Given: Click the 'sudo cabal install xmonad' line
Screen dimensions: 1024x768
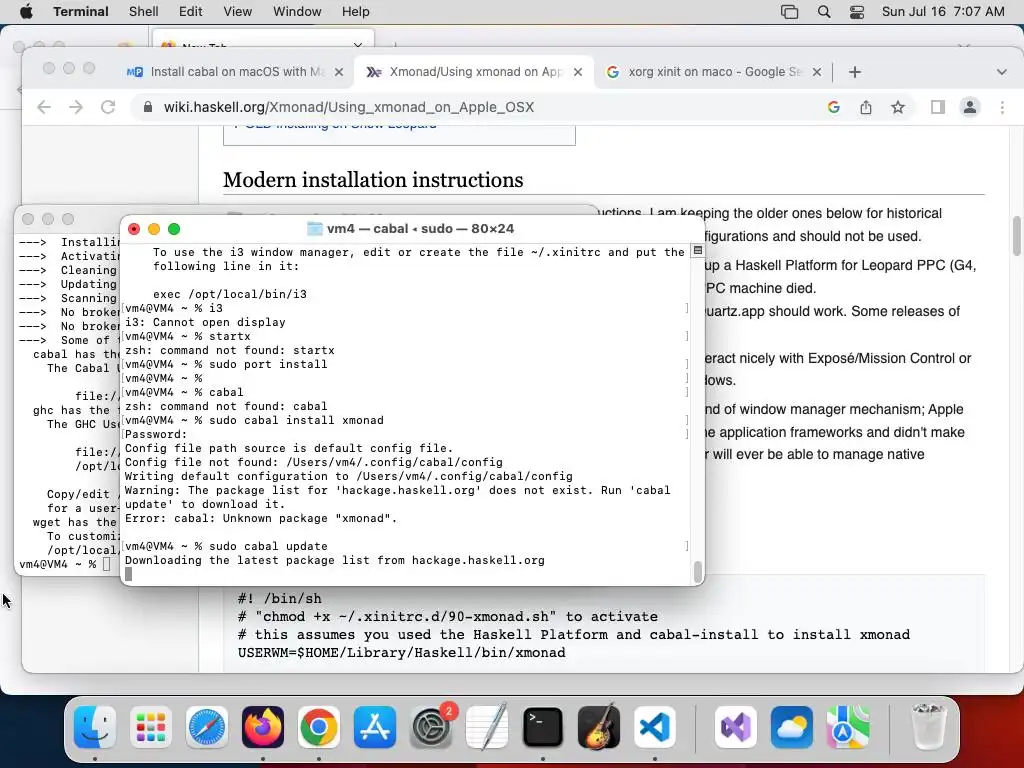Looking at the screenshot, I should 254,420.
